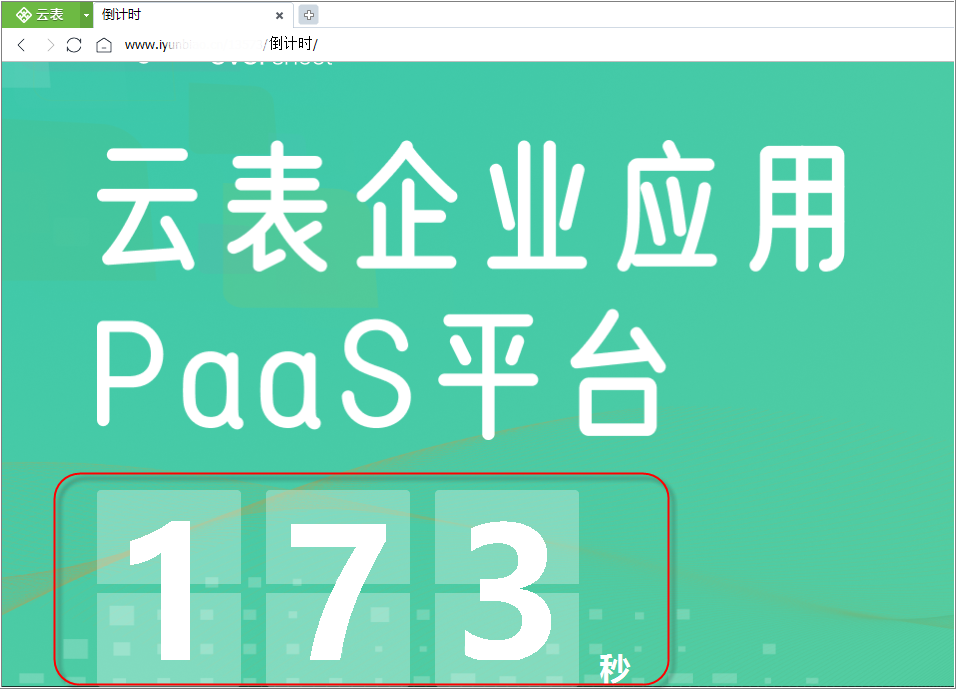Click the countdown digit 7
The image size is (956, 689).
338,591
